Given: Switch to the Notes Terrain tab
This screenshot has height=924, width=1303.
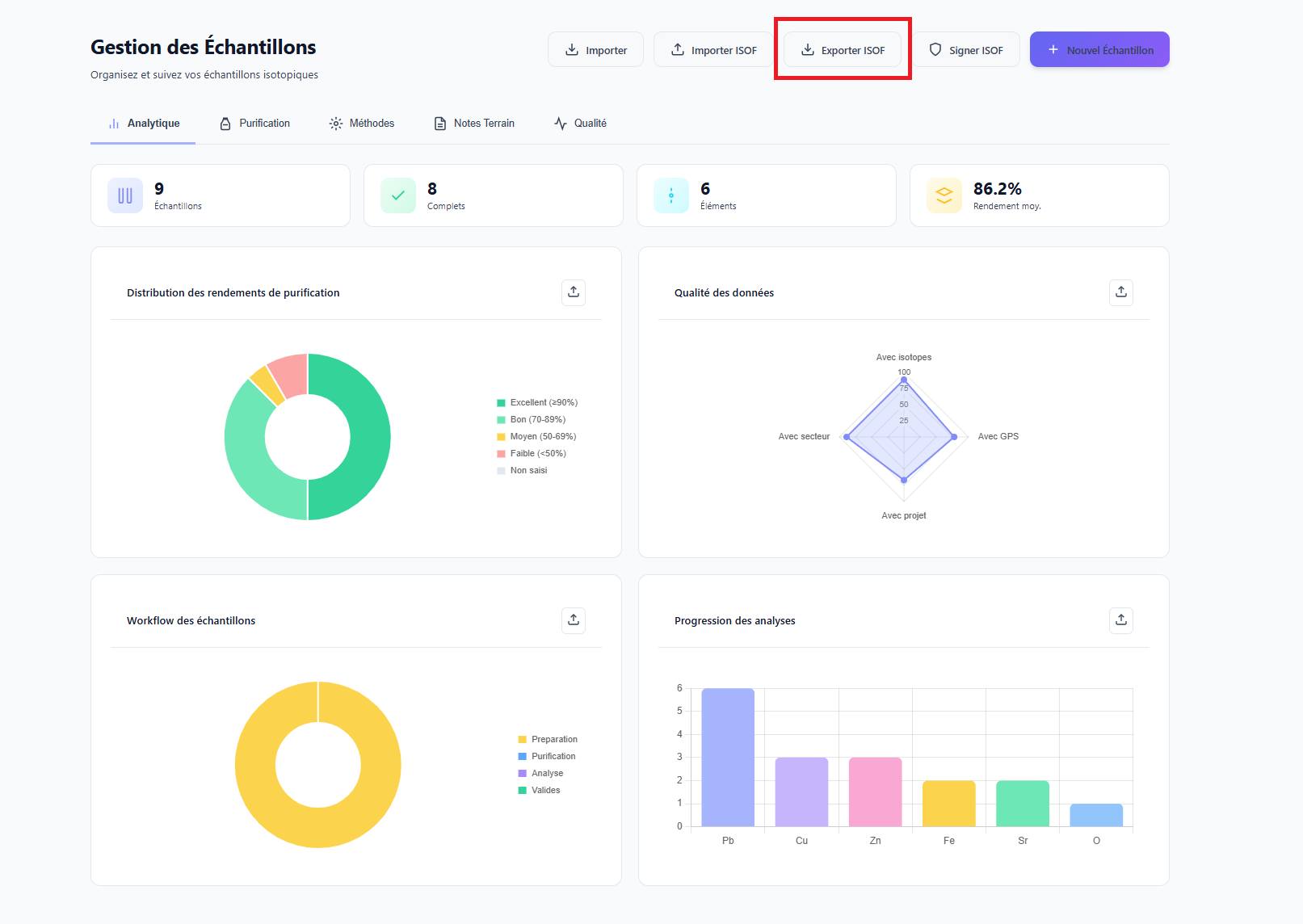Looking at the screenshot, I should (x=474, y=124).
